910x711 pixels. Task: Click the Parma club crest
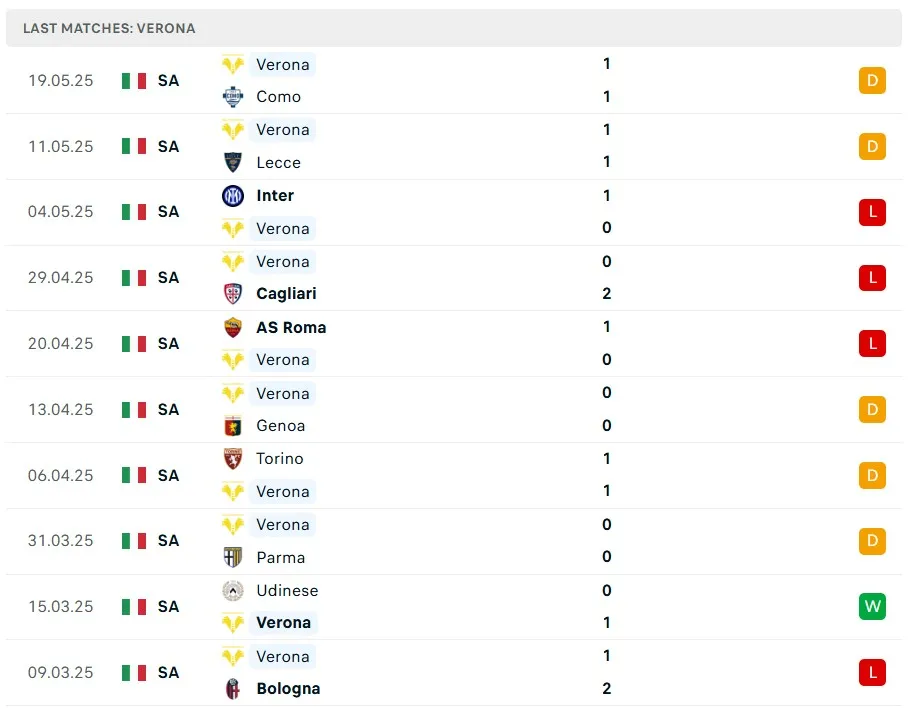(x=233, y=558)
